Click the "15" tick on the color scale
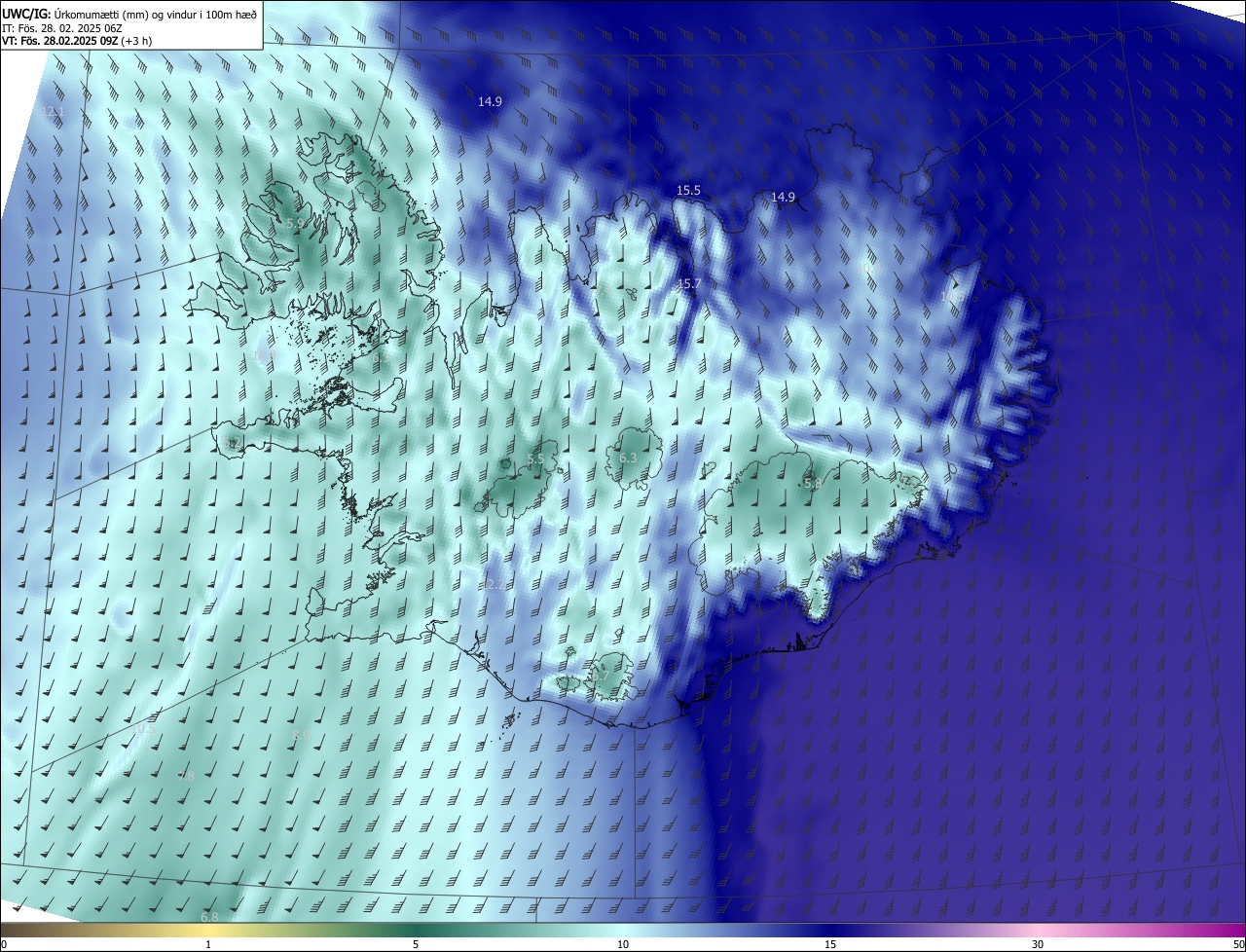Viewport: 1246px width, 952px height. (830, 944)
